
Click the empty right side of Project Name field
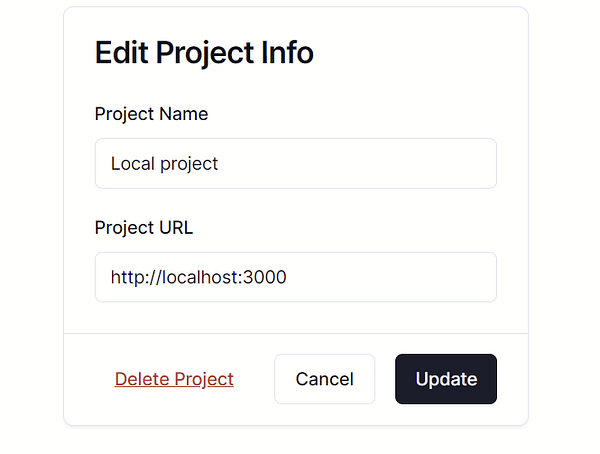click(x=420, y=163)
